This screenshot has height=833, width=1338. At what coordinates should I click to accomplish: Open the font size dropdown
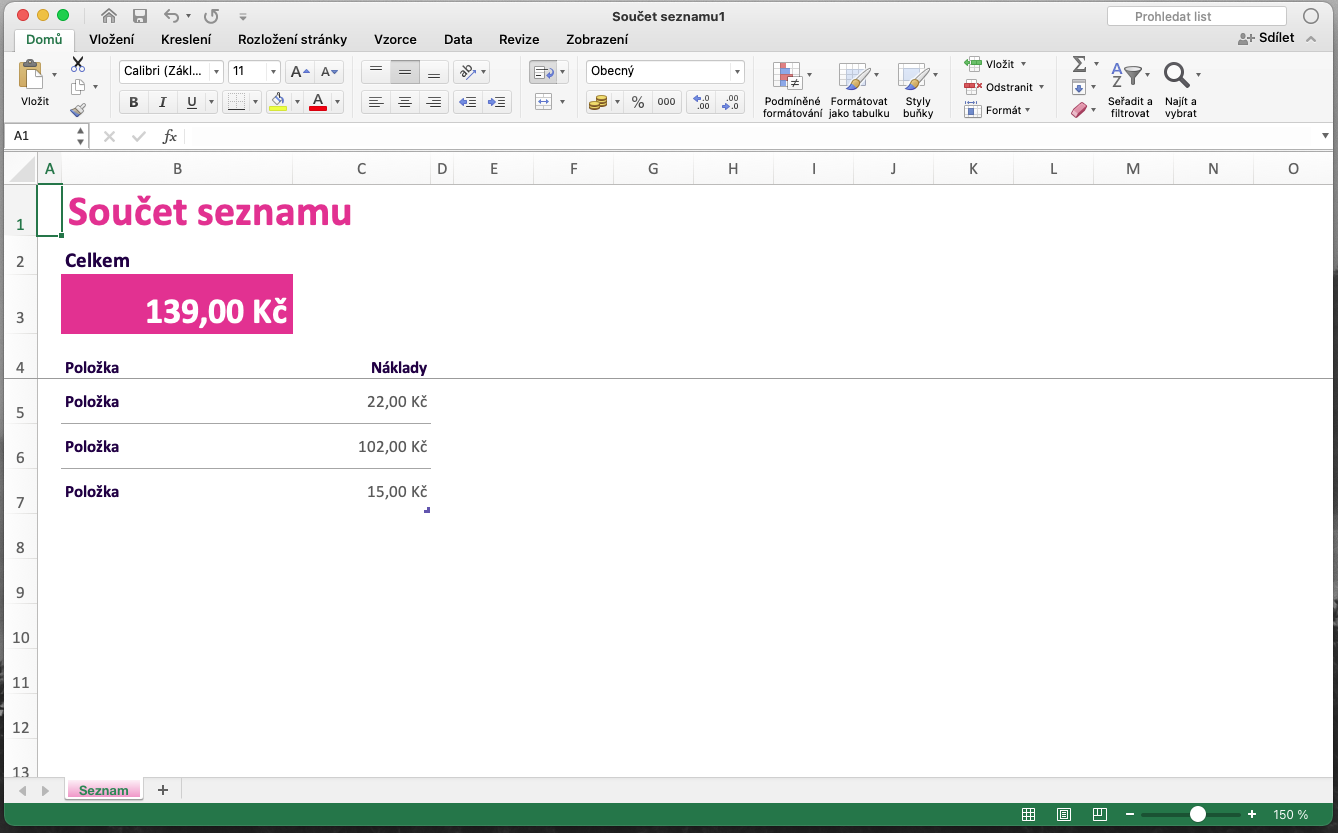coord(273,72)
